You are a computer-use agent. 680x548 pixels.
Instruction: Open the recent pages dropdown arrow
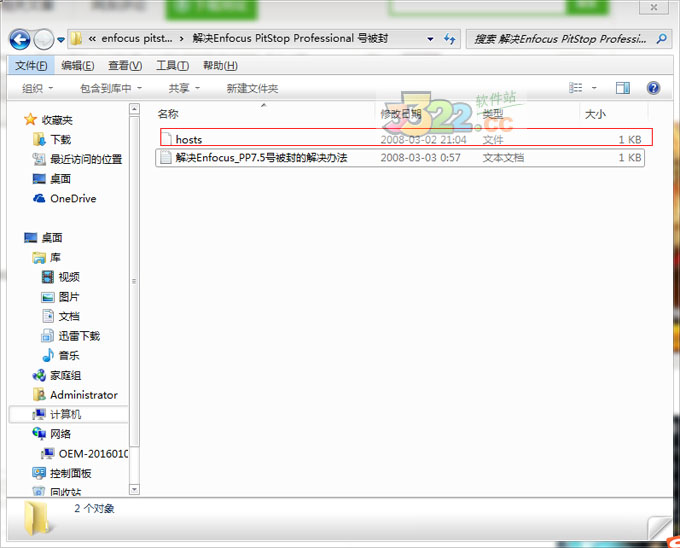coord(61,40)
